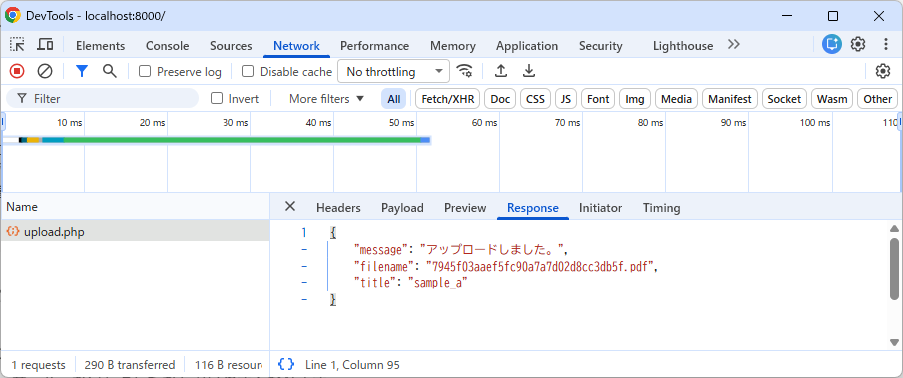Open the Application tab
The image size is (903, 378).
coord(527,46)
